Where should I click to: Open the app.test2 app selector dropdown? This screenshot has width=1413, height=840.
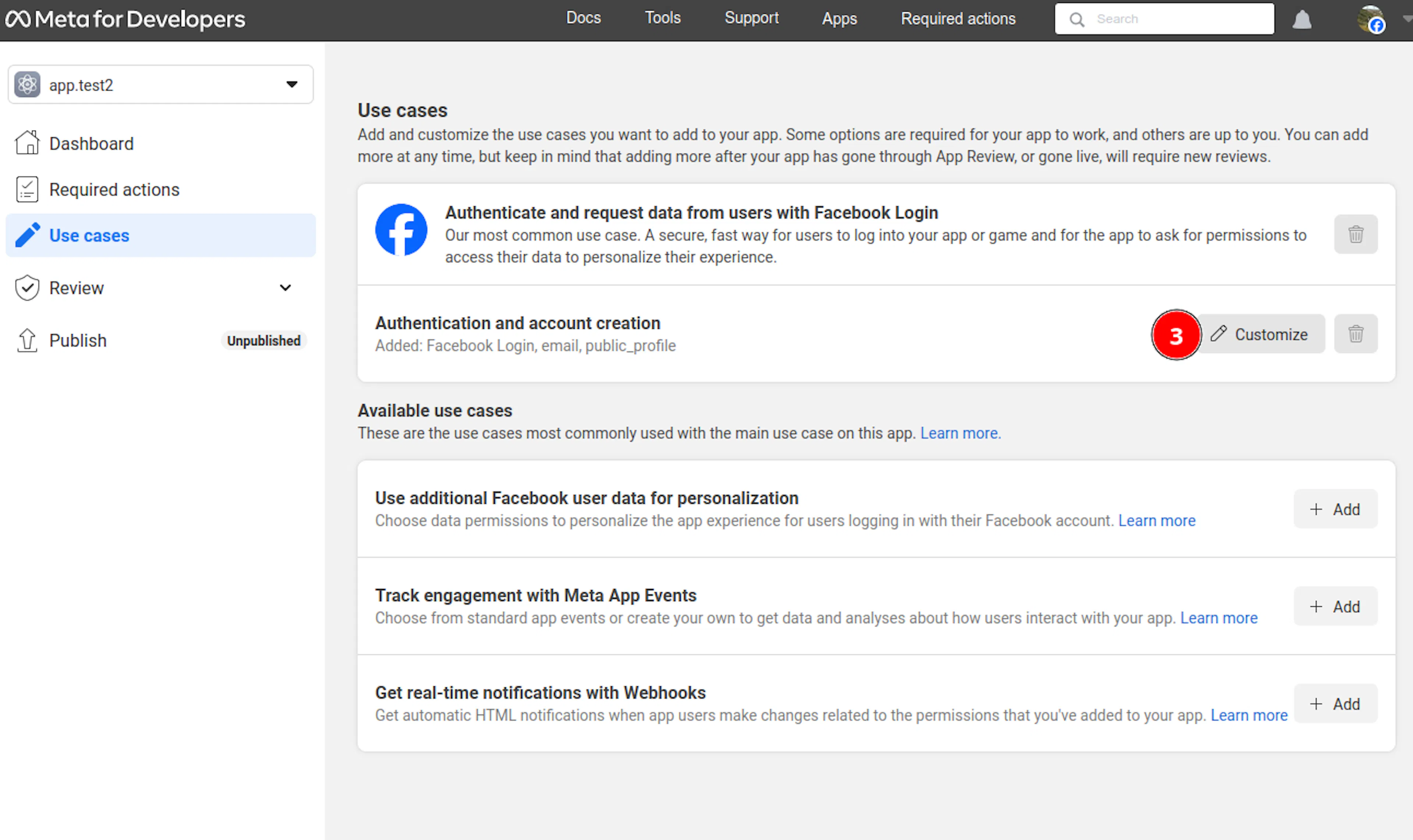161,84
